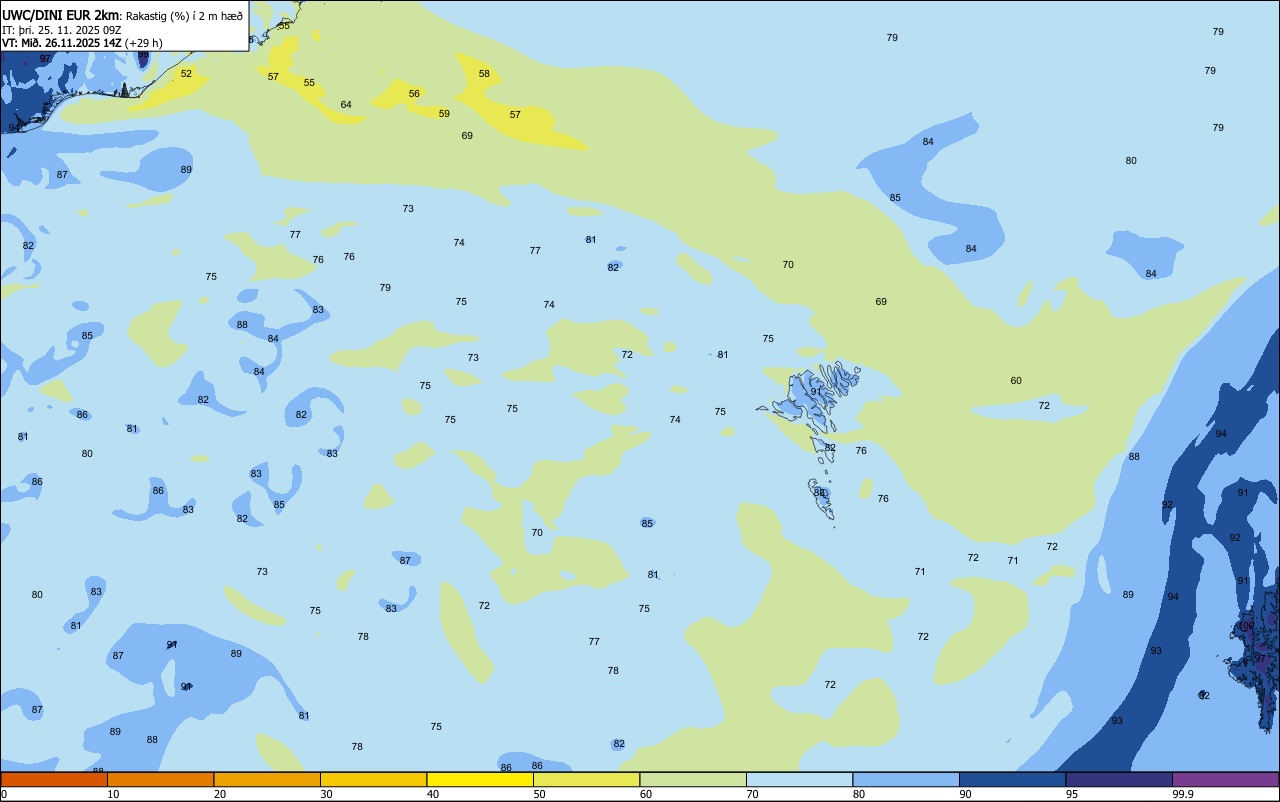Click the humidity value 100 on the map
This screenshot has width=1280, height=802.
[1247, 626]
